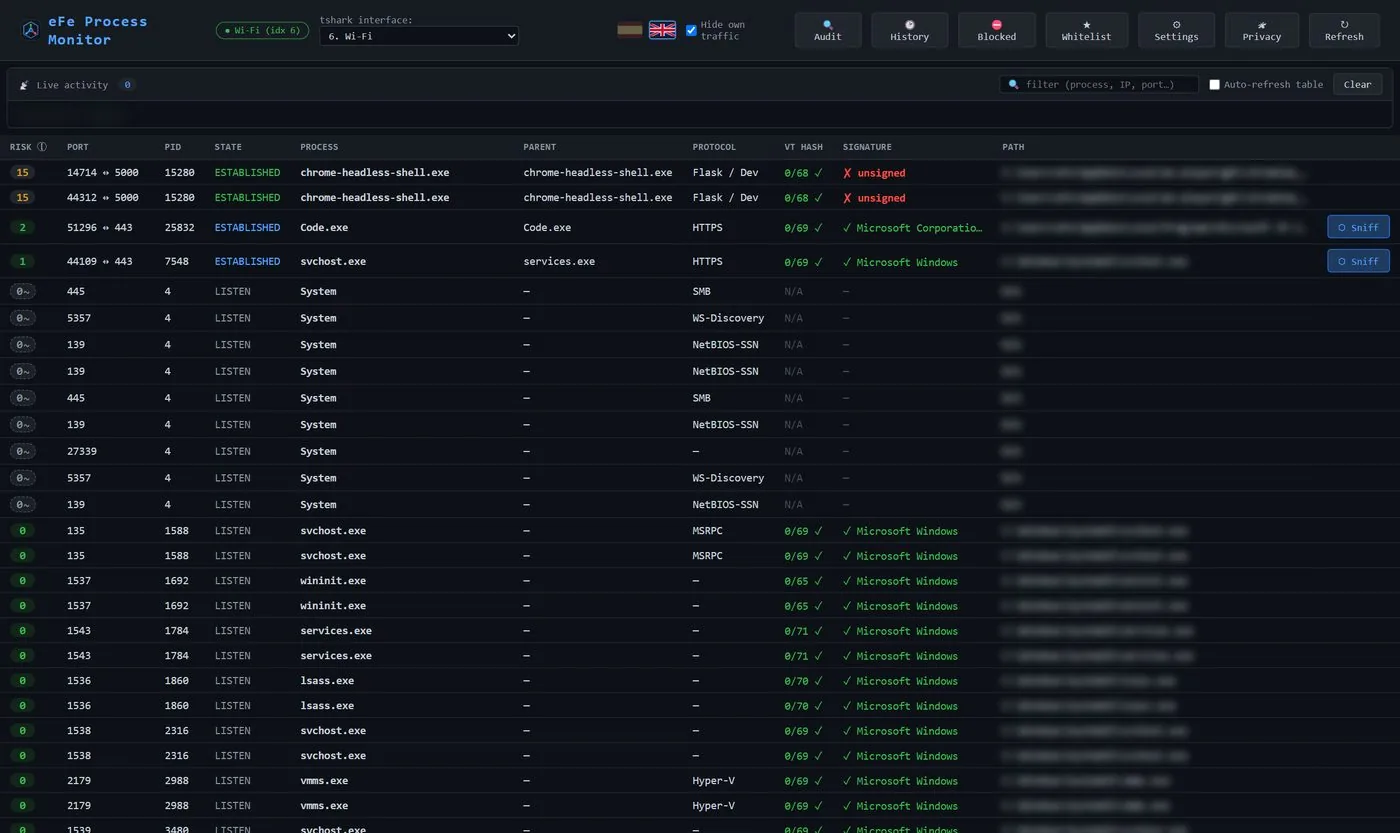Viewport: 1400px width, 833px height.
Task: Open the connection History view
Action: (x=909, y=30)
